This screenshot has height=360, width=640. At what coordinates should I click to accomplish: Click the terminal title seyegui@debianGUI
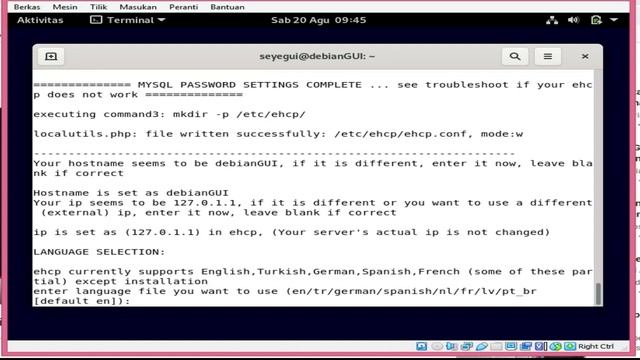click(317, 56)
